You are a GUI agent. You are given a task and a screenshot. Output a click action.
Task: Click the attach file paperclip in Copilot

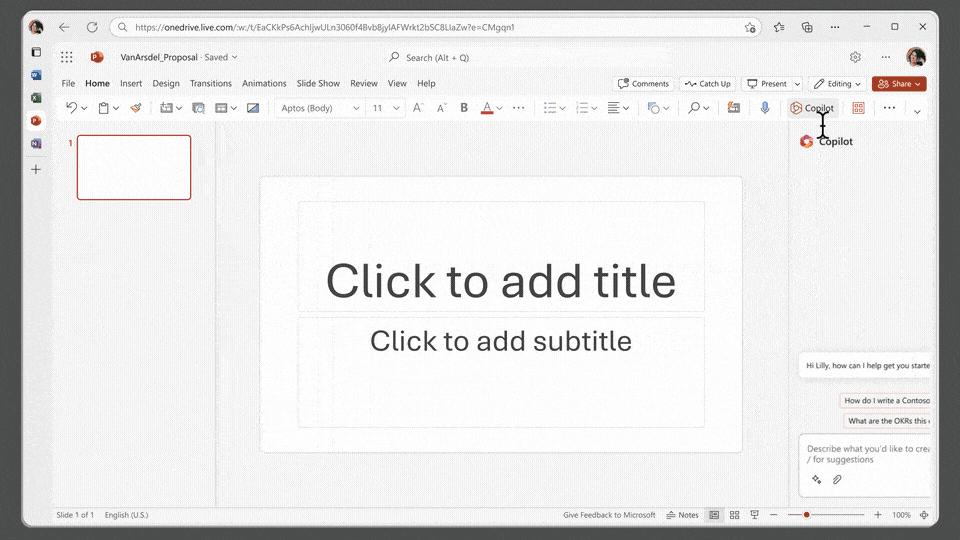[x=837, y=480]
